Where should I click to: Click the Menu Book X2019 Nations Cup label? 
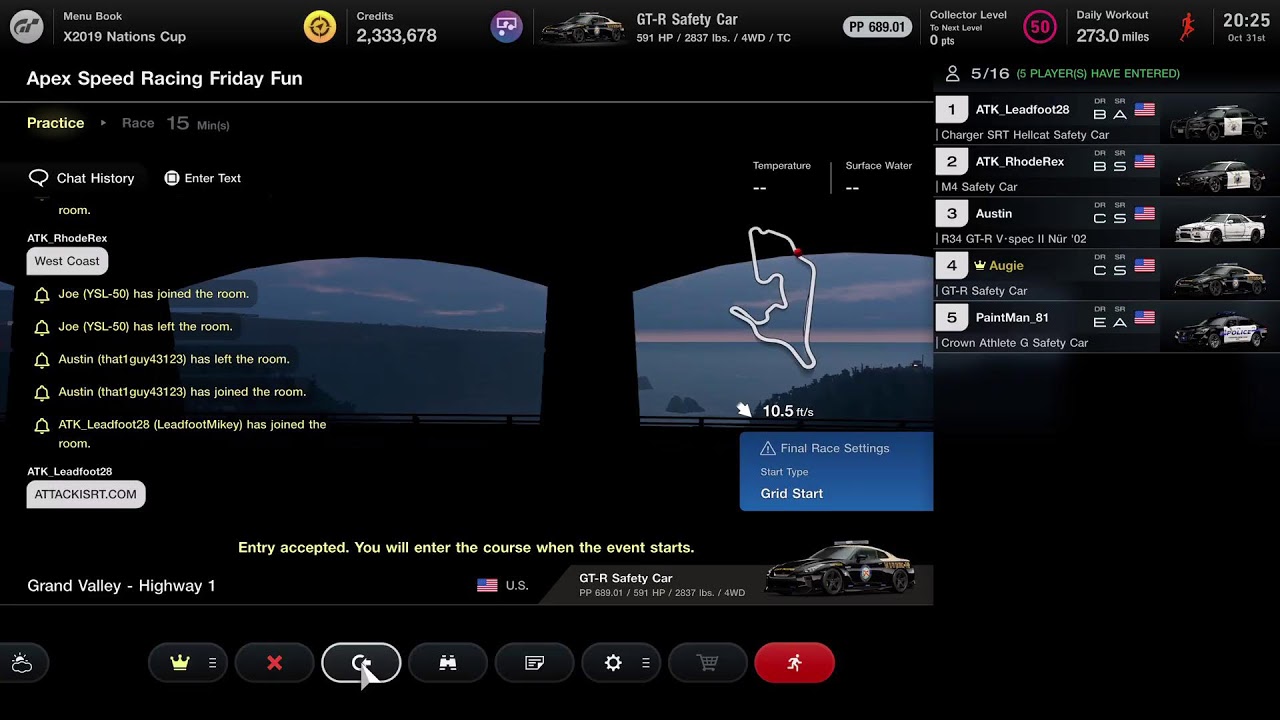(124, 27)
